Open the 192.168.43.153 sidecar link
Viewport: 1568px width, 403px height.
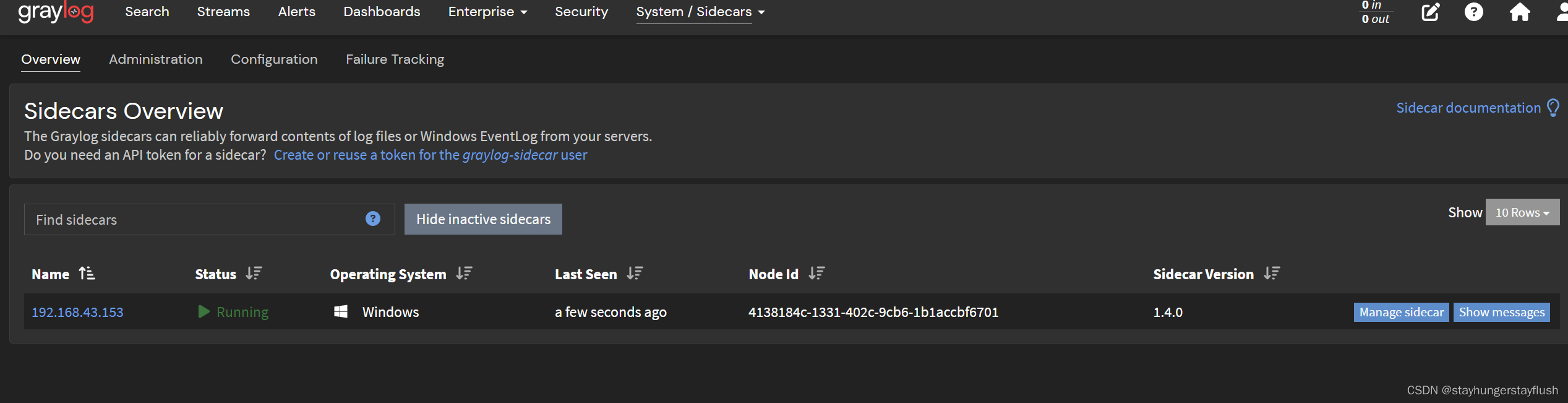point(77,312)
